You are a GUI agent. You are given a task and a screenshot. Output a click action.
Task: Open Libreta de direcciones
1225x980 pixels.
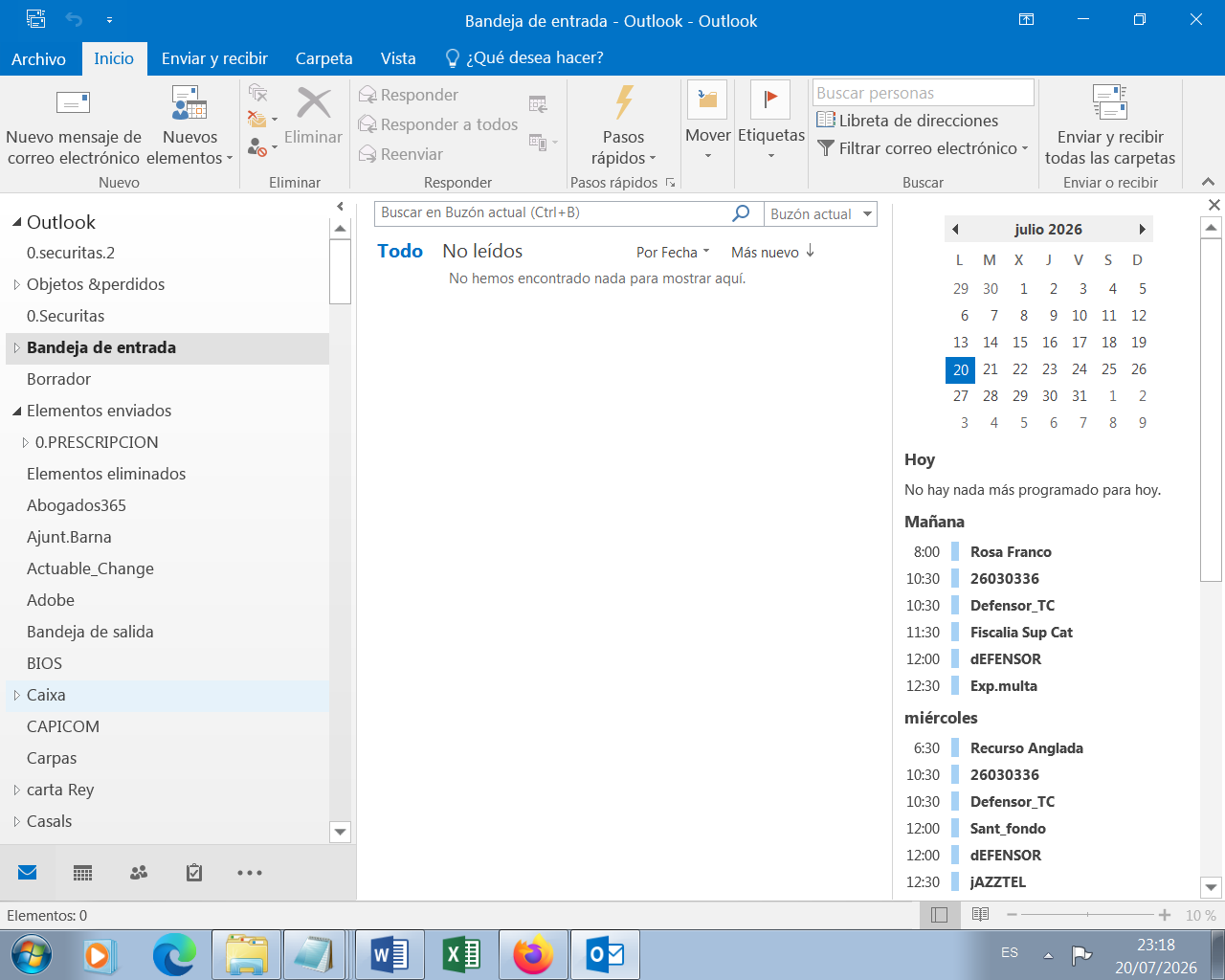point(907,121)
